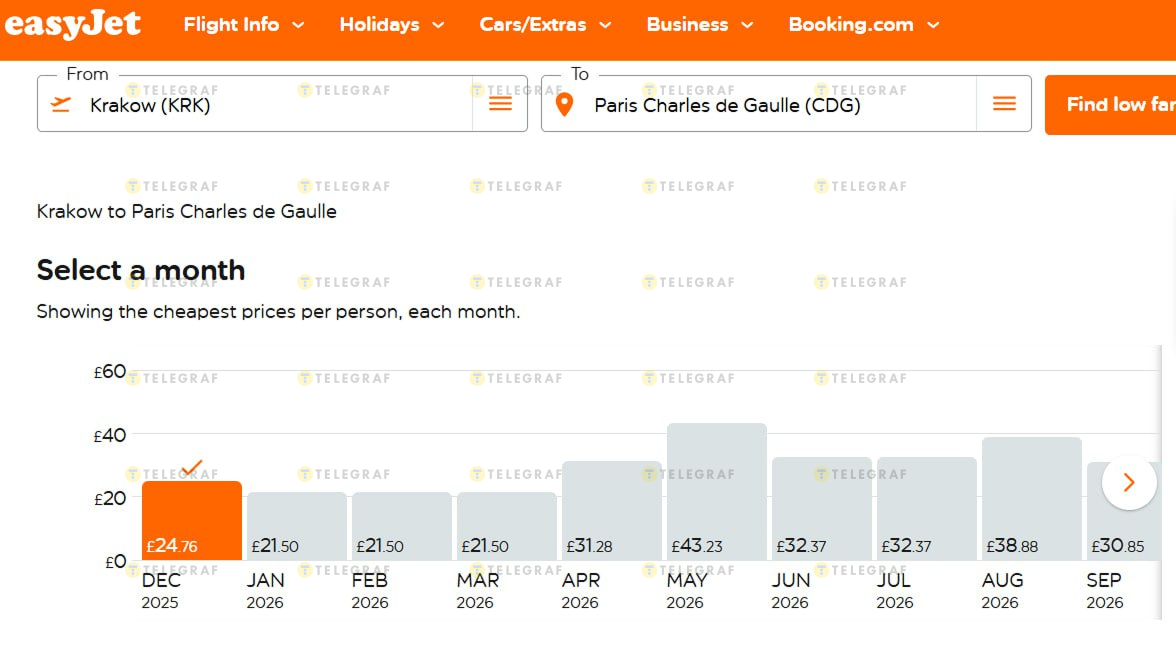Viewport: 1176px width, 660px height.
Task: Open airport list icon in From field
Action: click(500, 104)
